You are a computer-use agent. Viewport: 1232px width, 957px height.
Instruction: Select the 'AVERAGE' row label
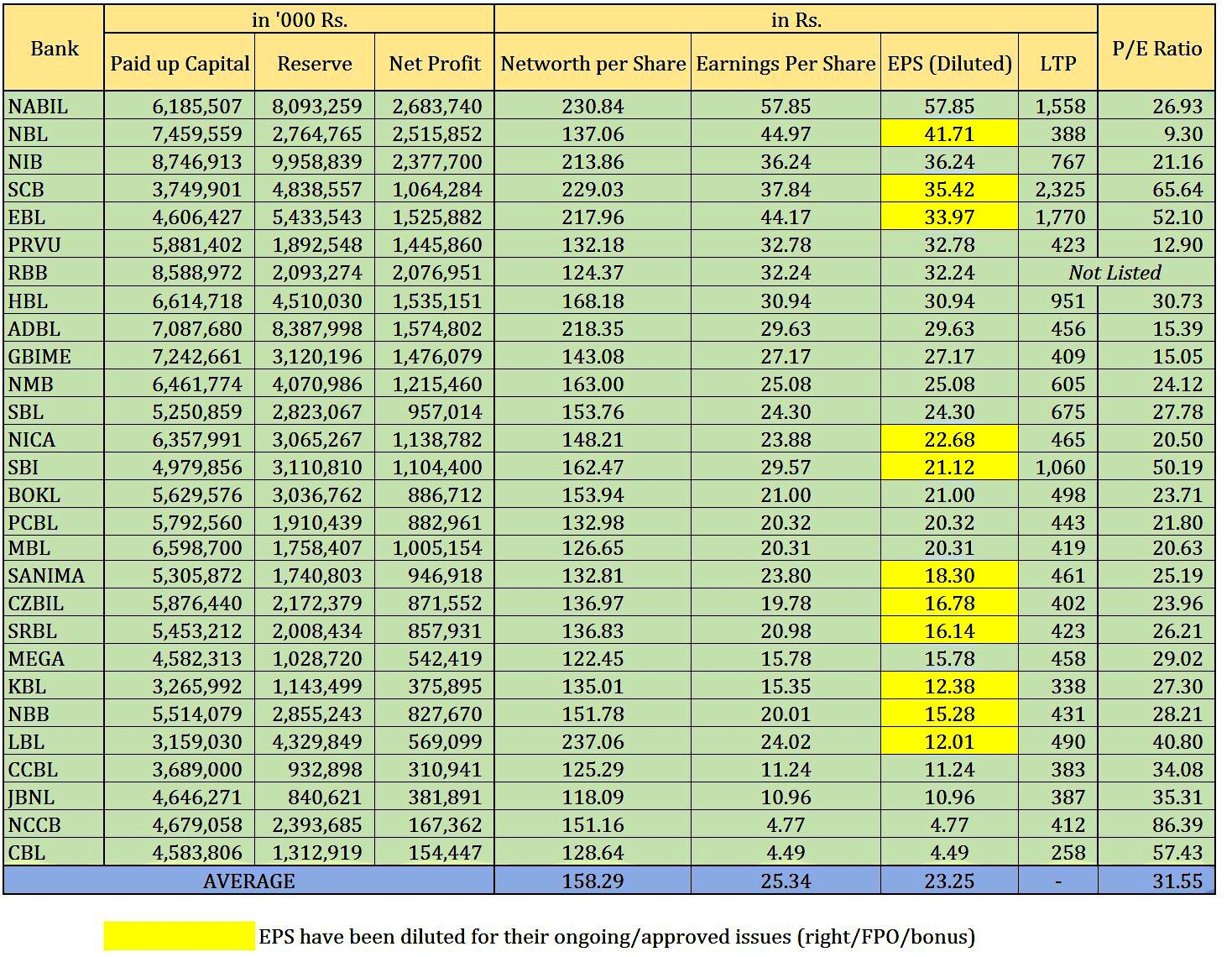point(248,881)
